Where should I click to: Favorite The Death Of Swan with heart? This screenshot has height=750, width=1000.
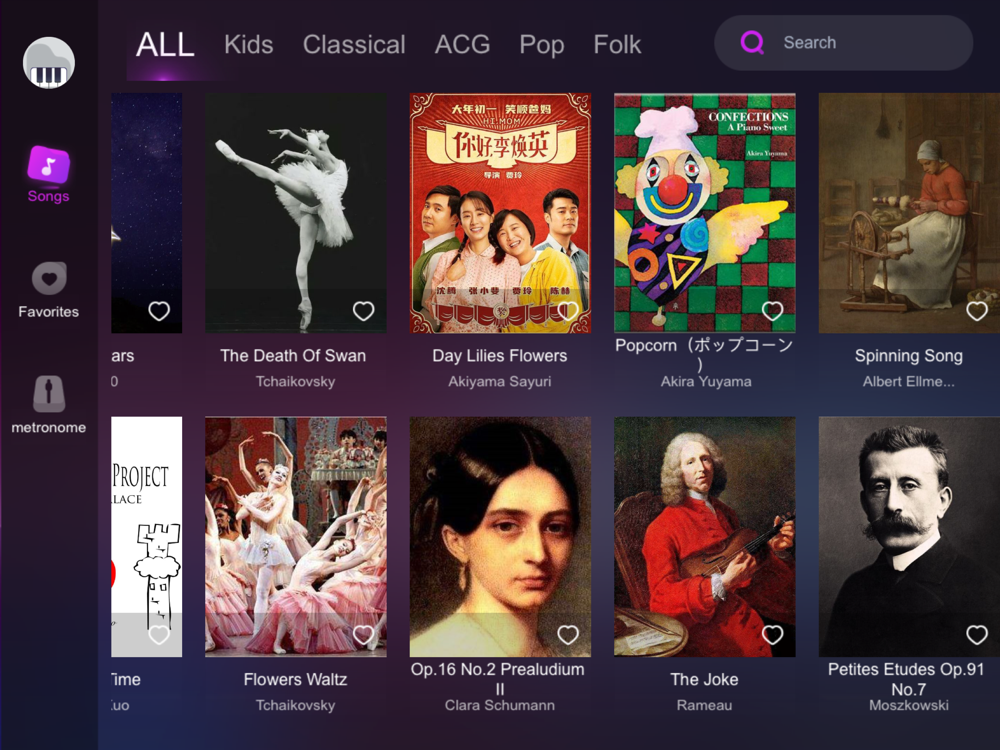pyautogui.click(x=364, y=311)
